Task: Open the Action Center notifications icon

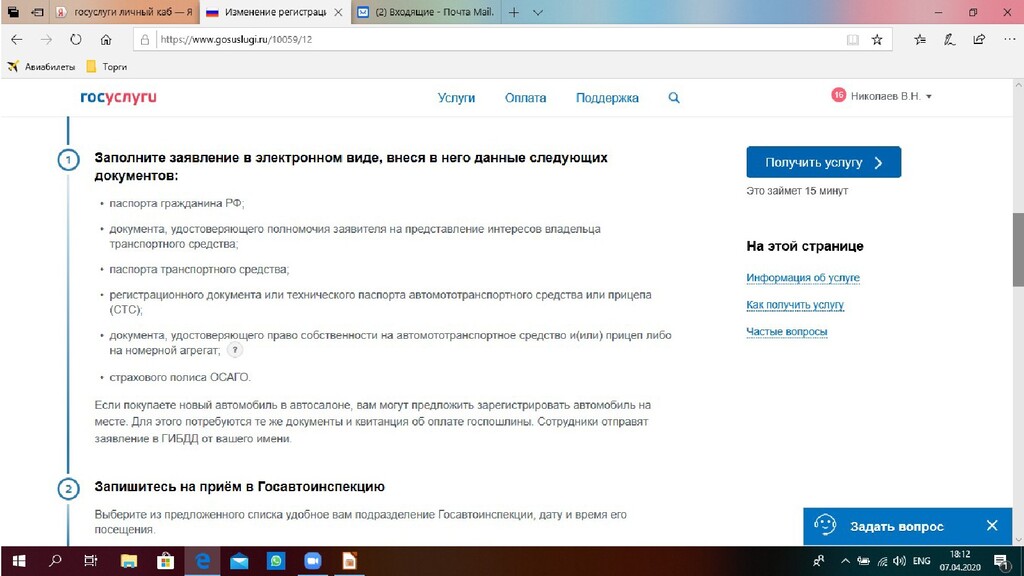Action: 1000,561
